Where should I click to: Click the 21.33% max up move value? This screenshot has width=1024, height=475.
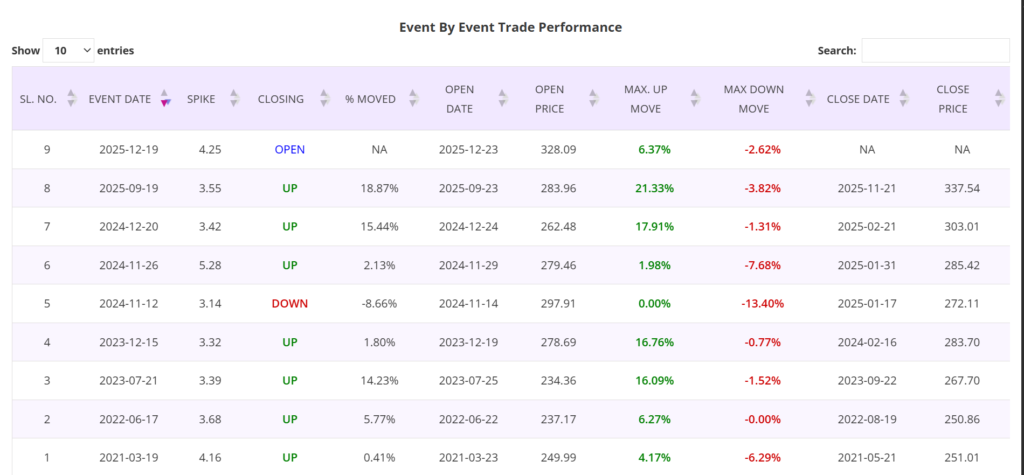click(654, 188)
